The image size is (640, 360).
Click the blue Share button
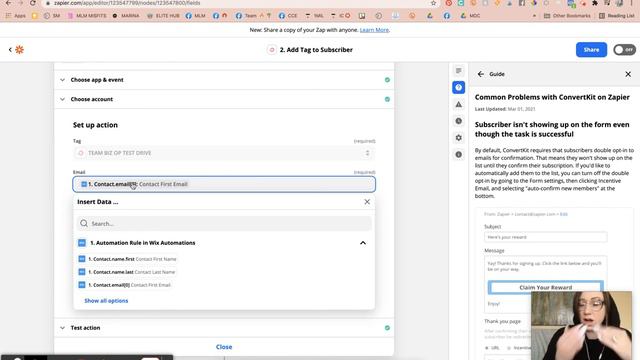coord(591,50)
